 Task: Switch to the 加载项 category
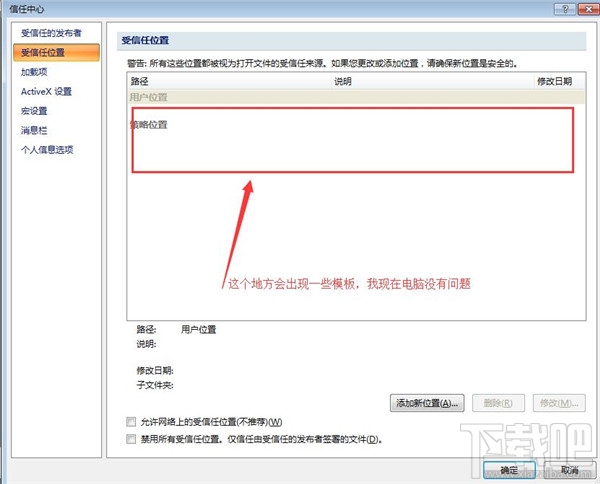tap(34, 72)
